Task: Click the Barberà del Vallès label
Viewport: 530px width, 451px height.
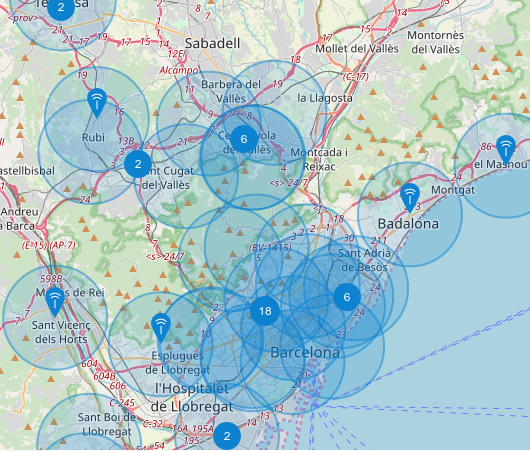Action: pyautogui.click(x=231, y=91)
